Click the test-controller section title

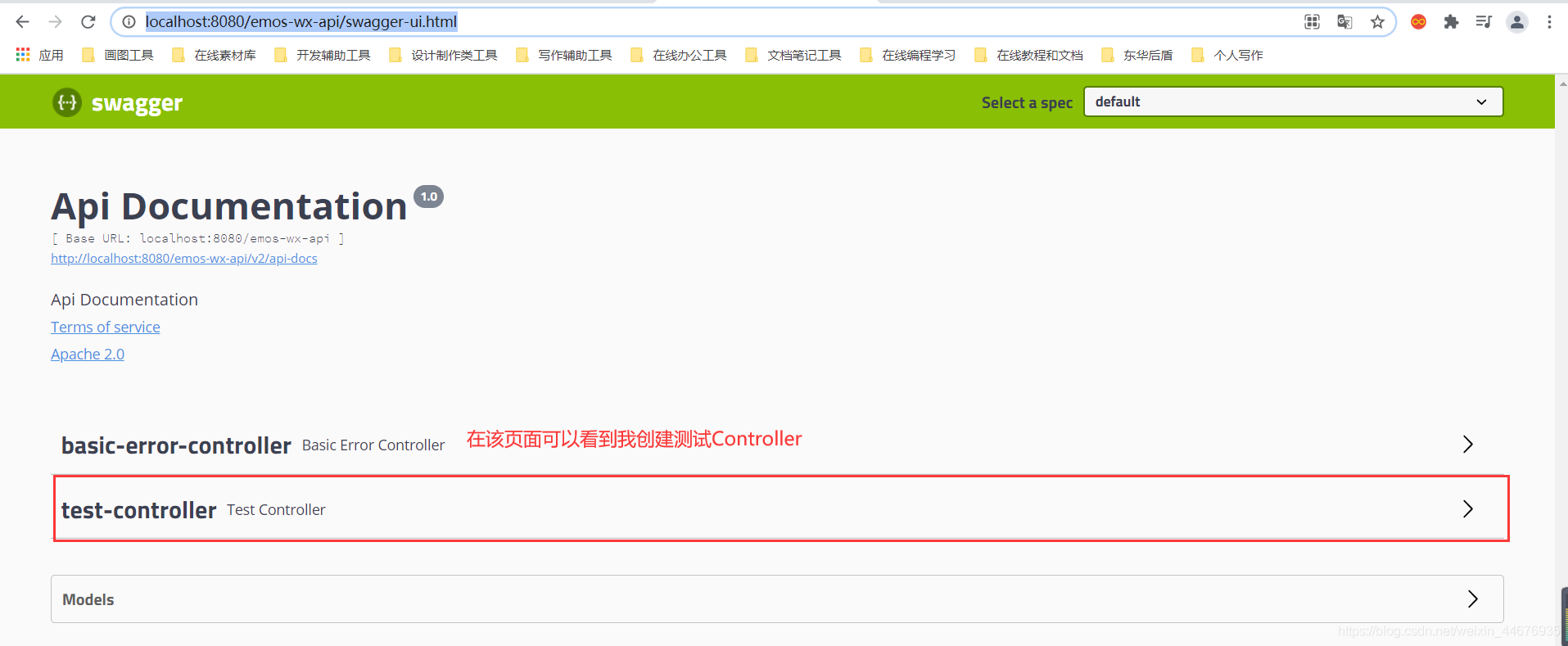click(x=139, y=510)
